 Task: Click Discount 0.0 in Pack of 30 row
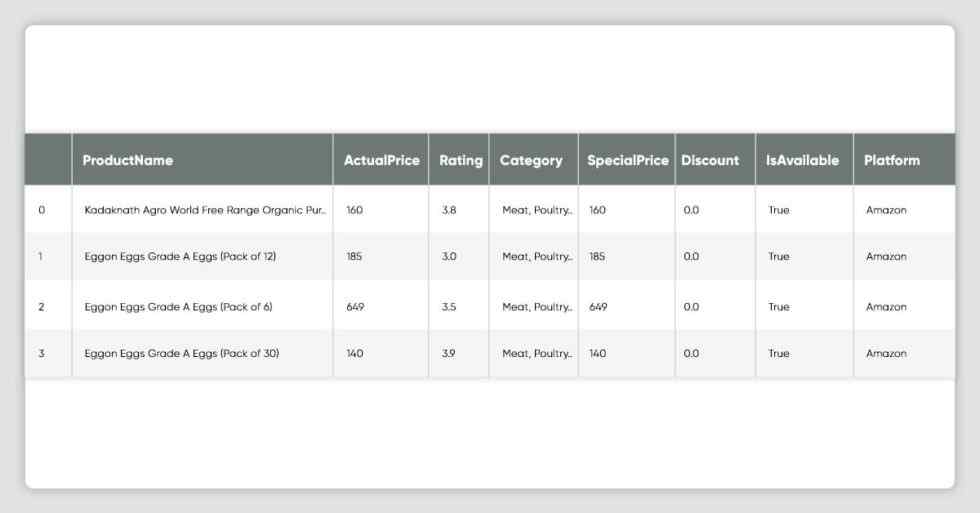(x=691, y=353)
